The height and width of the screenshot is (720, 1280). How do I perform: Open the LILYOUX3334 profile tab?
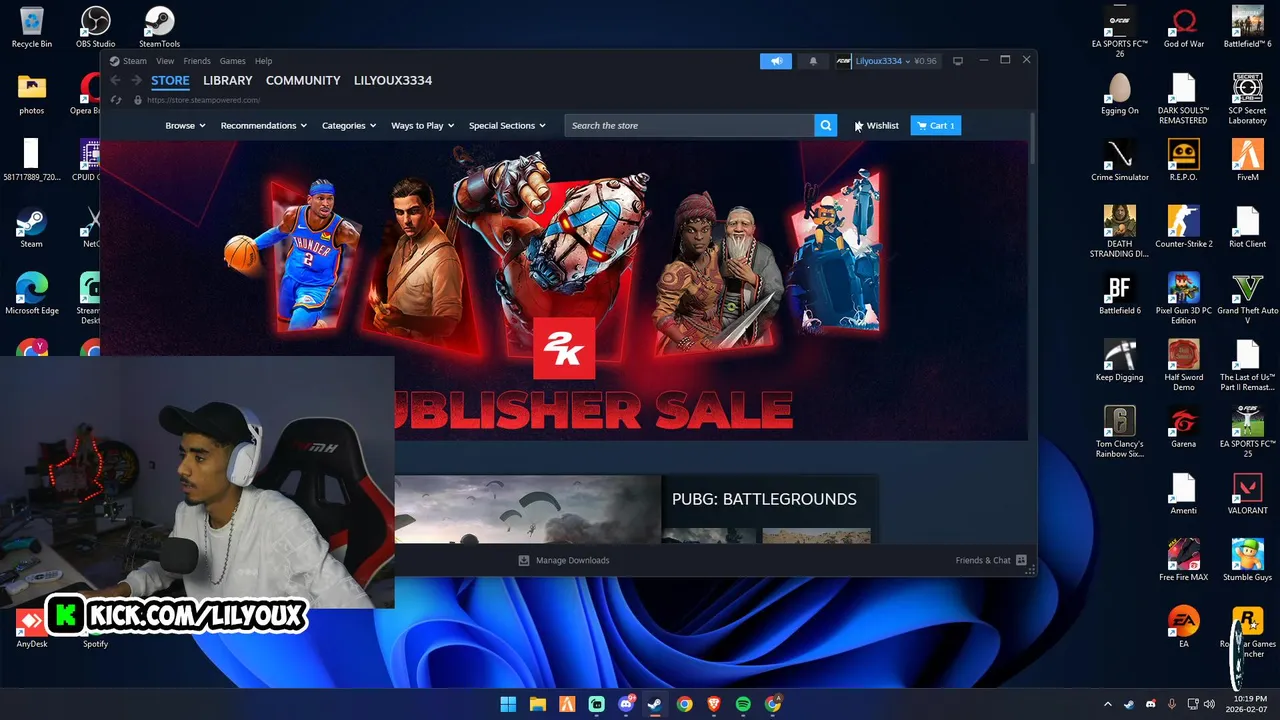[x=393, y=81]
